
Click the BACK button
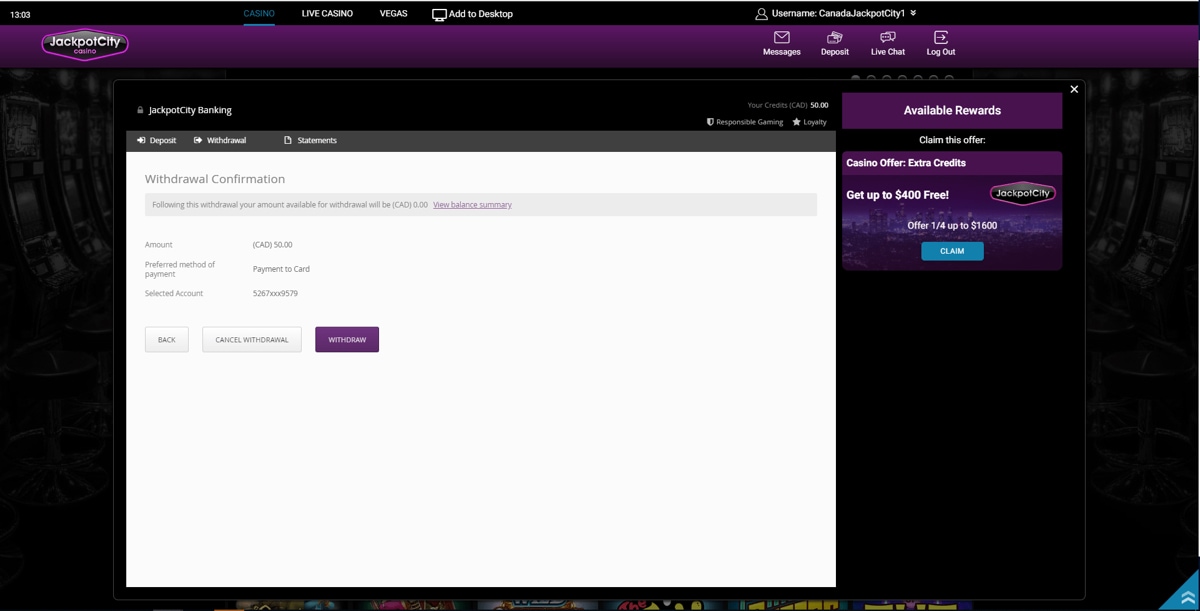click(167, 340)
